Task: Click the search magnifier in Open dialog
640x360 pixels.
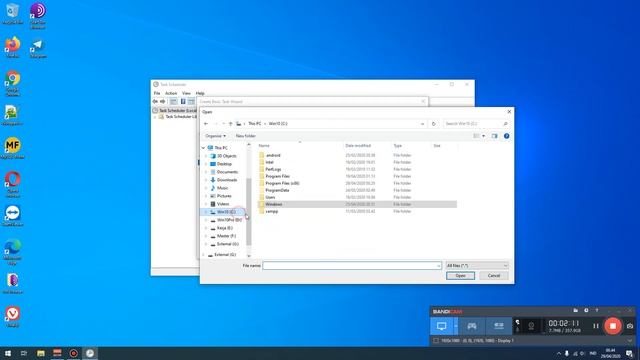Action: tap(505, 124)
